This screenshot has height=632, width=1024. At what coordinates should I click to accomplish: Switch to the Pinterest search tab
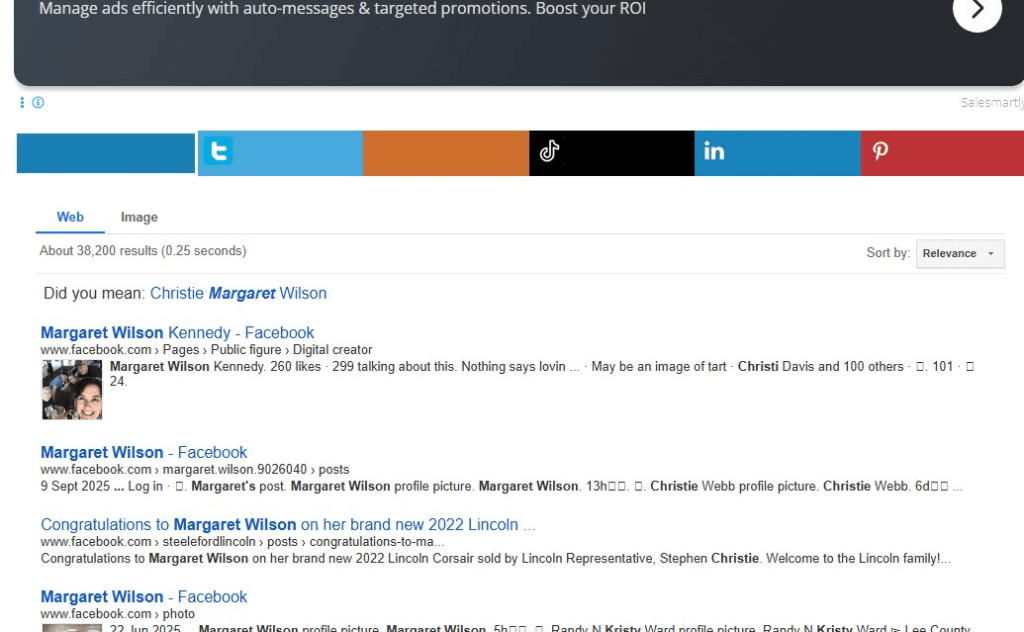942,153
